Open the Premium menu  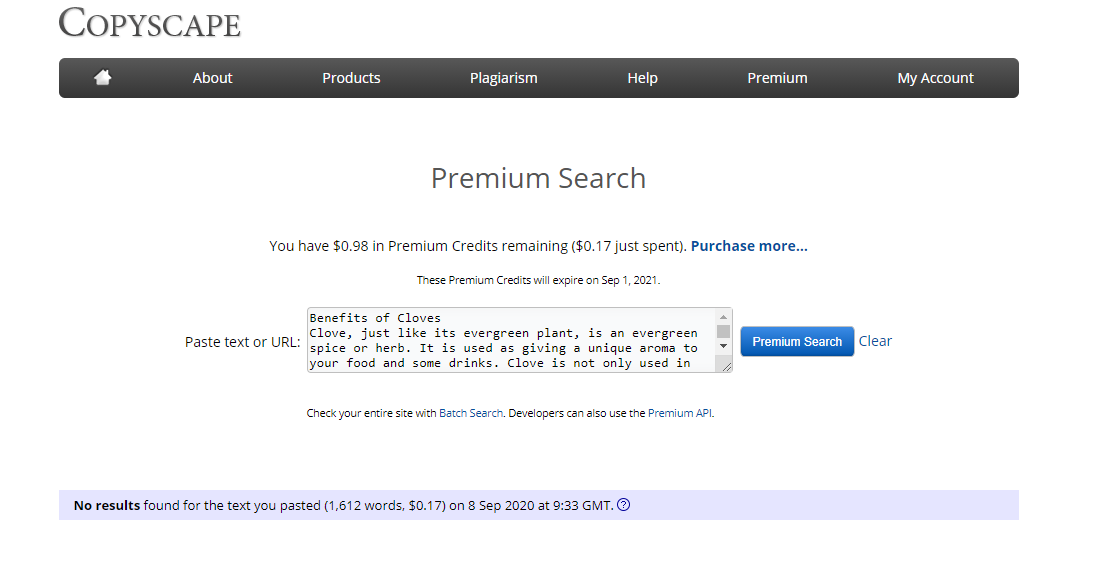click(777, 78)
